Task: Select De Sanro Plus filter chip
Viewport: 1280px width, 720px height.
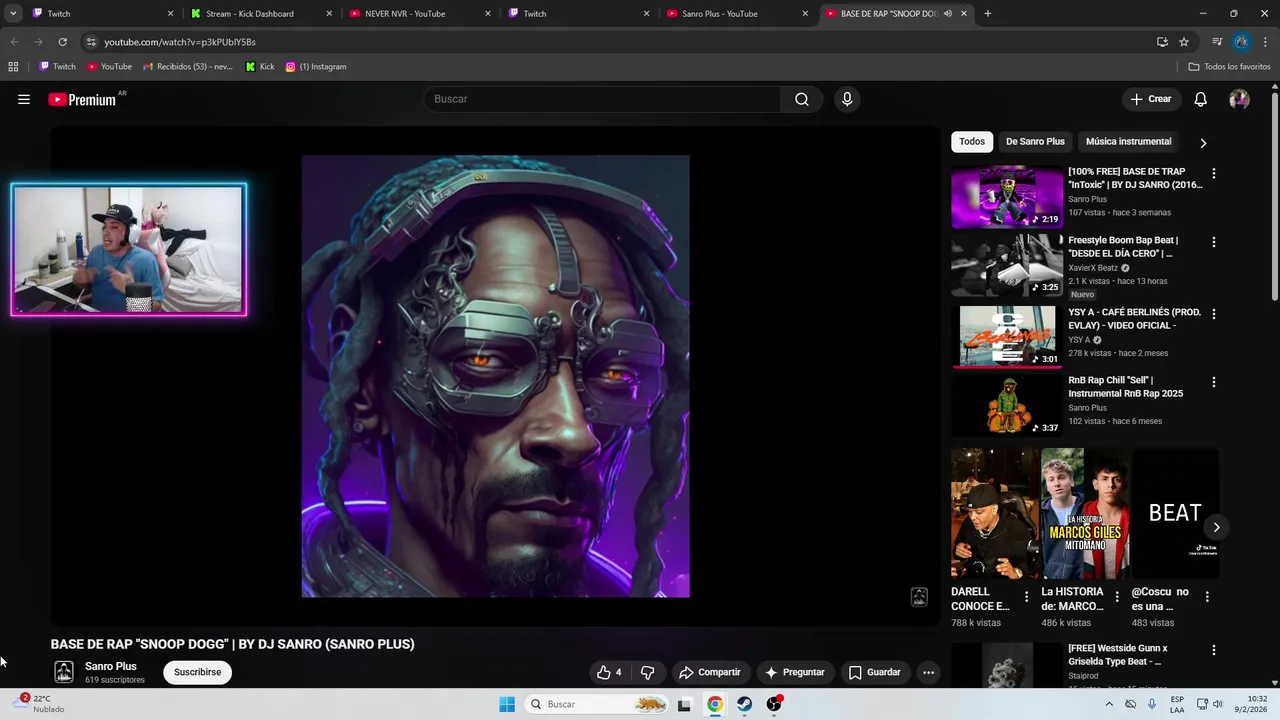Action: (1035, 142)
